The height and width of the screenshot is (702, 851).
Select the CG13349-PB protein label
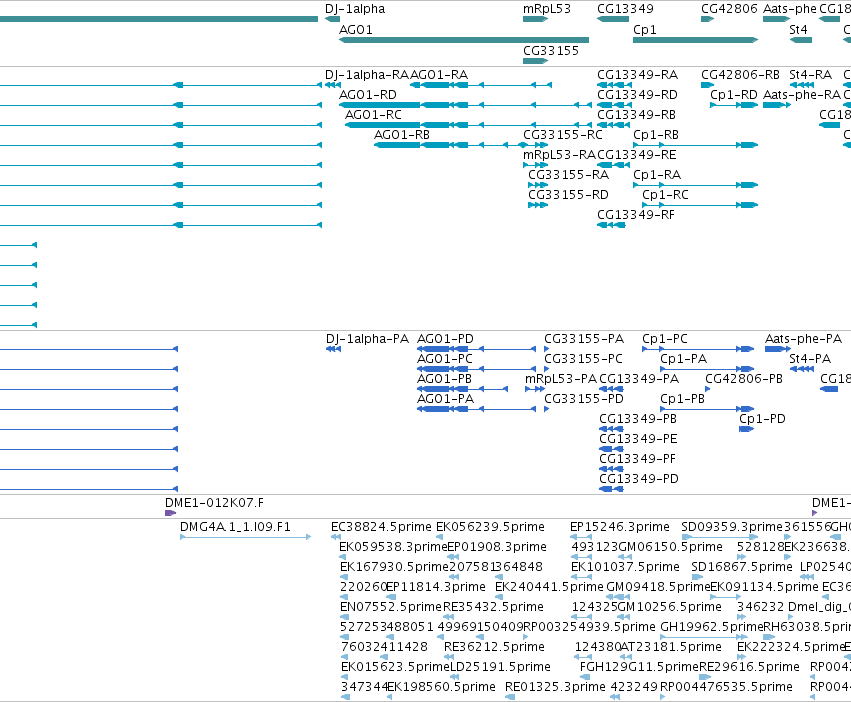(638, 419)
